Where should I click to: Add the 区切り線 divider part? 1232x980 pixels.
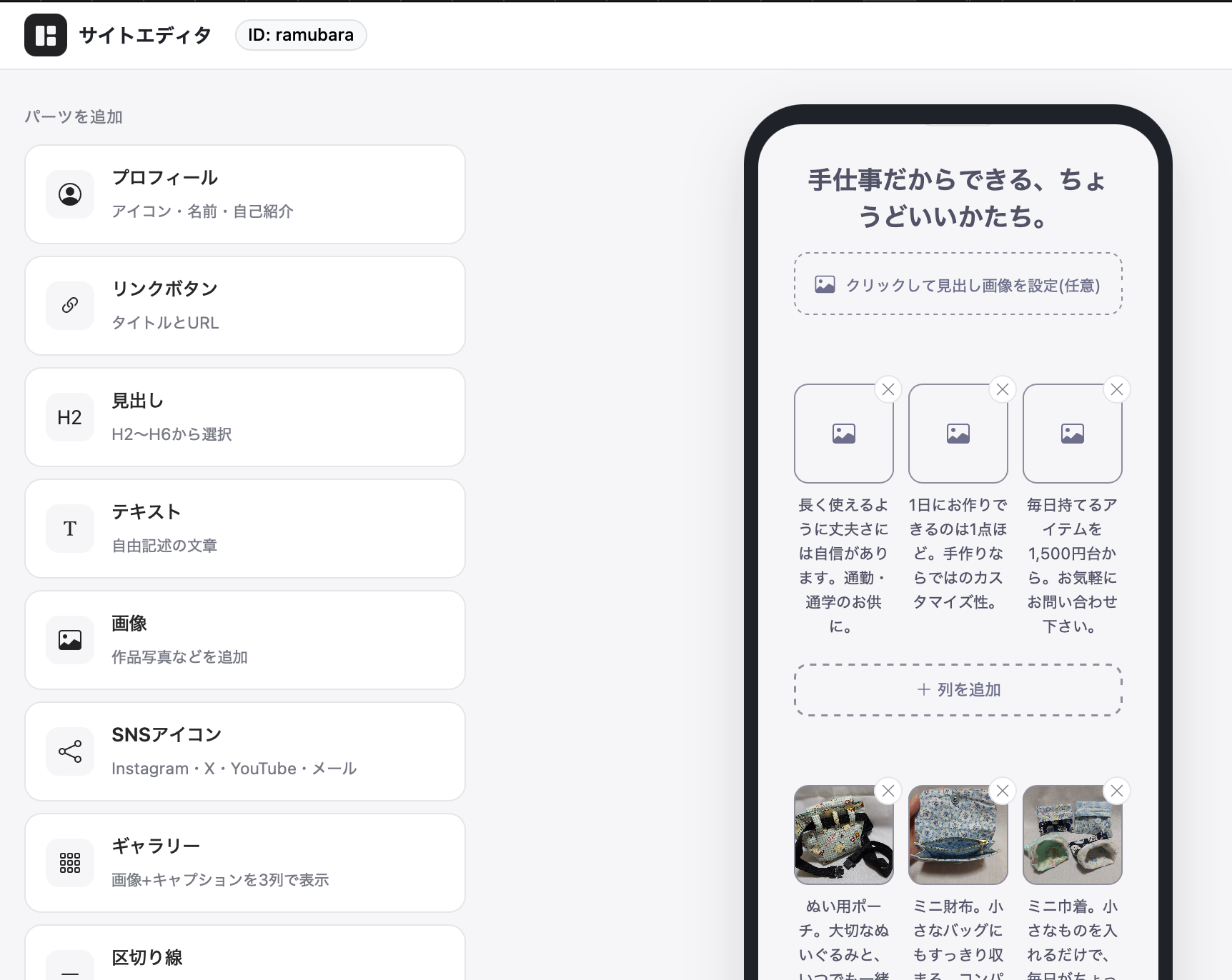click(245, 953)
